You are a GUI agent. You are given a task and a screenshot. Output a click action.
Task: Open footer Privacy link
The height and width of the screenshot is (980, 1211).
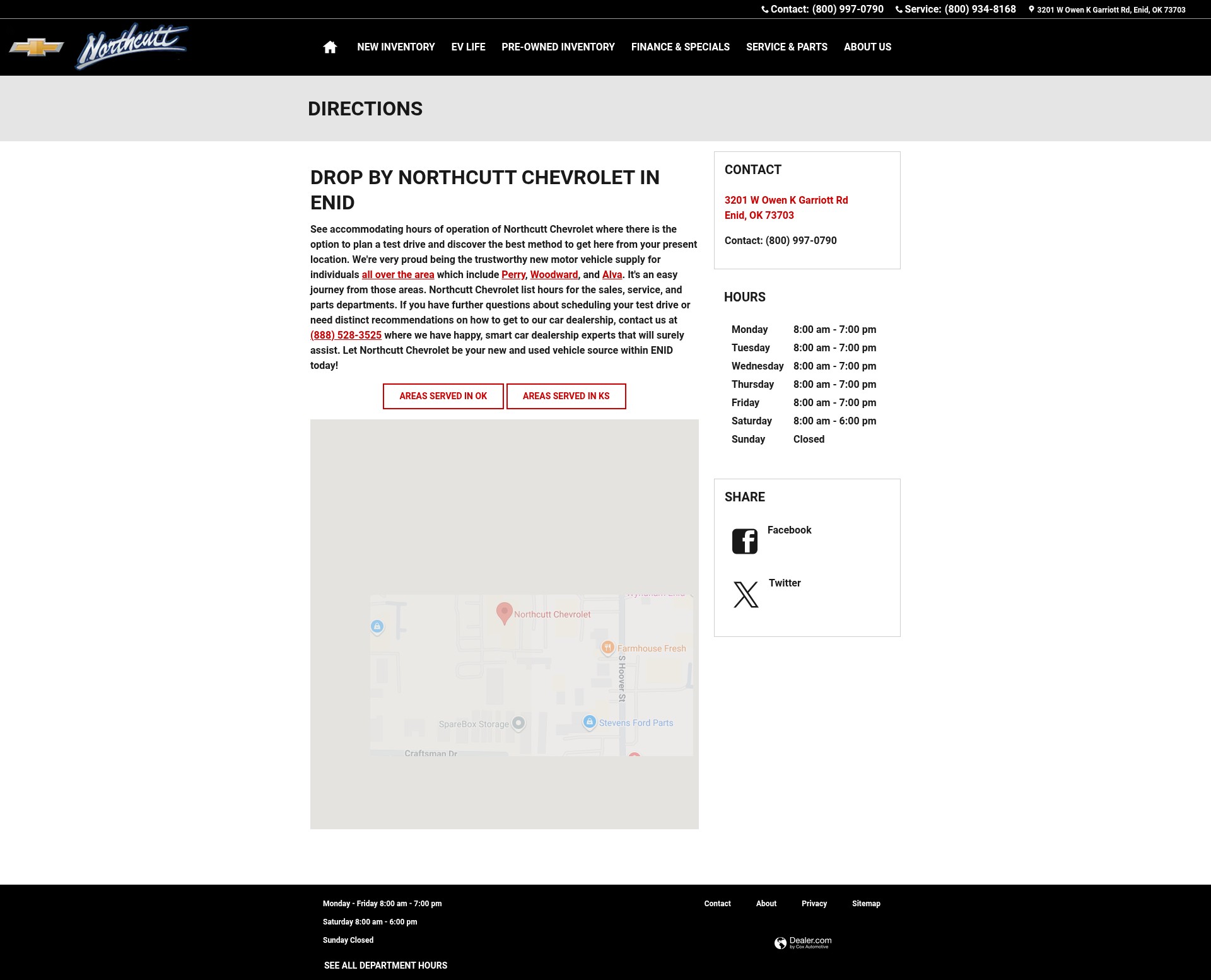[814, 904]
